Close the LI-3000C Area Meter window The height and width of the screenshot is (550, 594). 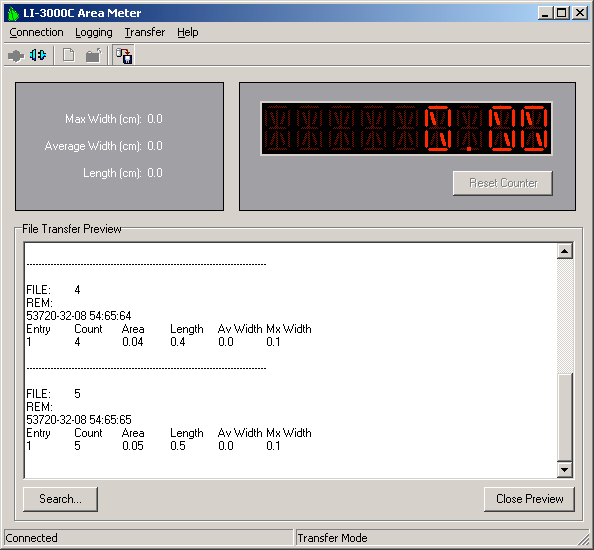(x=580, y=13)
